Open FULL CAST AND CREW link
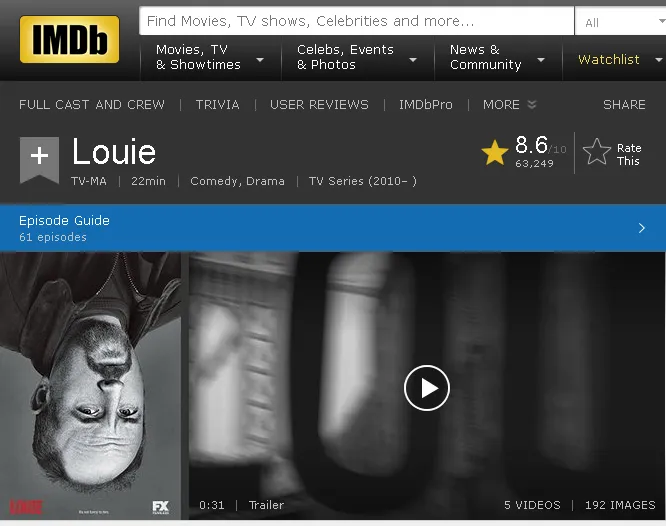 pyautogui.click(x=92, y=105)
